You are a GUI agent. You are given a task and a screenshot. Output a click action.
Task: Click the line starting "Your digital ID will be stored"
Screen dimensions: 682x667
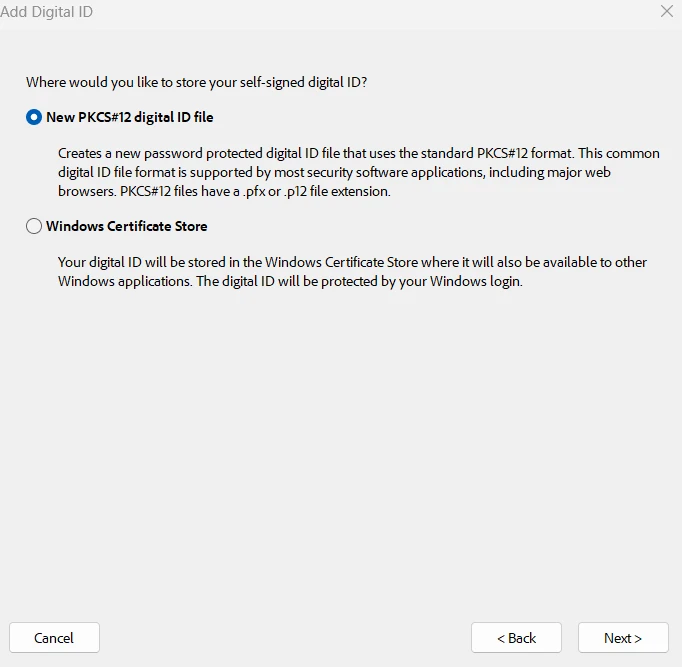point(352,262)
